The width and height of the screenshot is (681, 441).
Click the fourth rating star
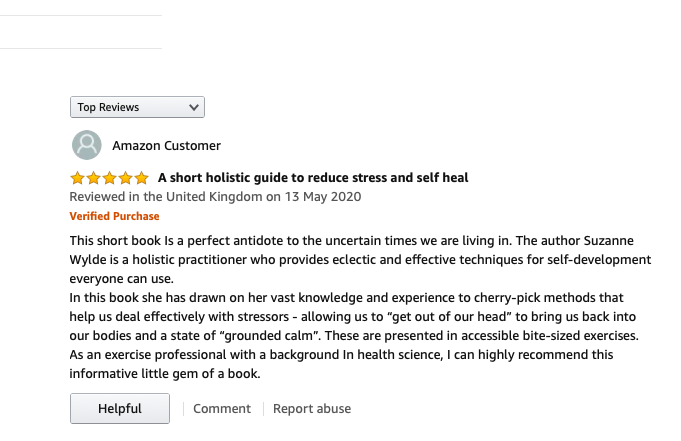coord(125,178)
